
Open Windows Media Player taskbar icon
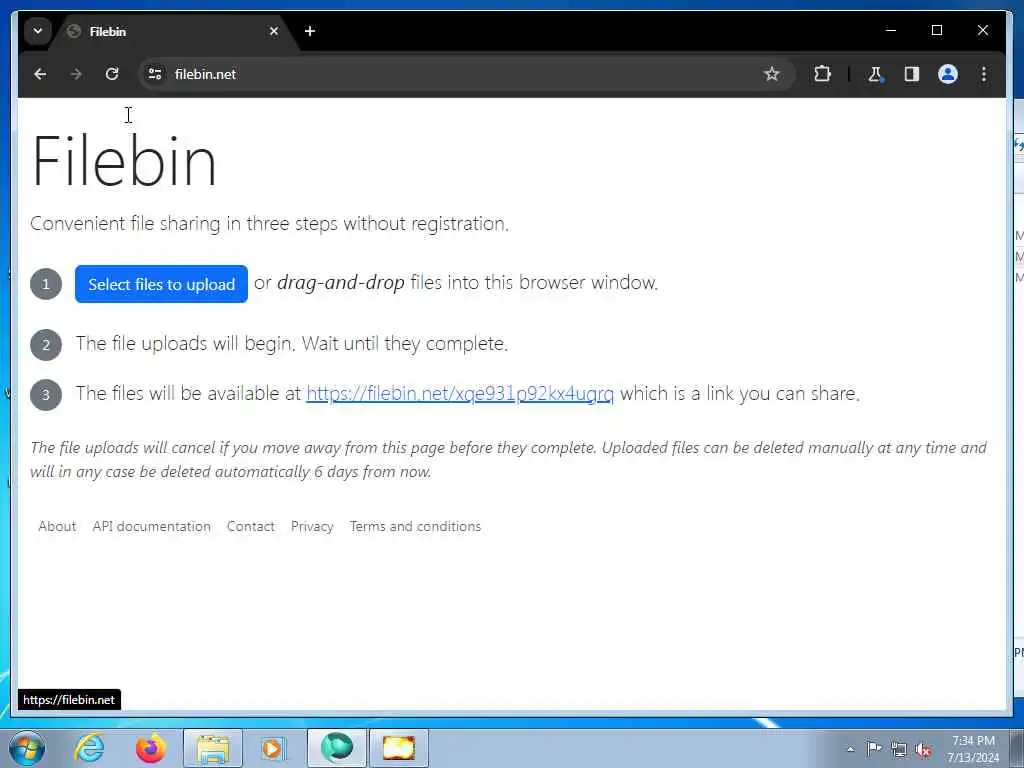(273, 748)
